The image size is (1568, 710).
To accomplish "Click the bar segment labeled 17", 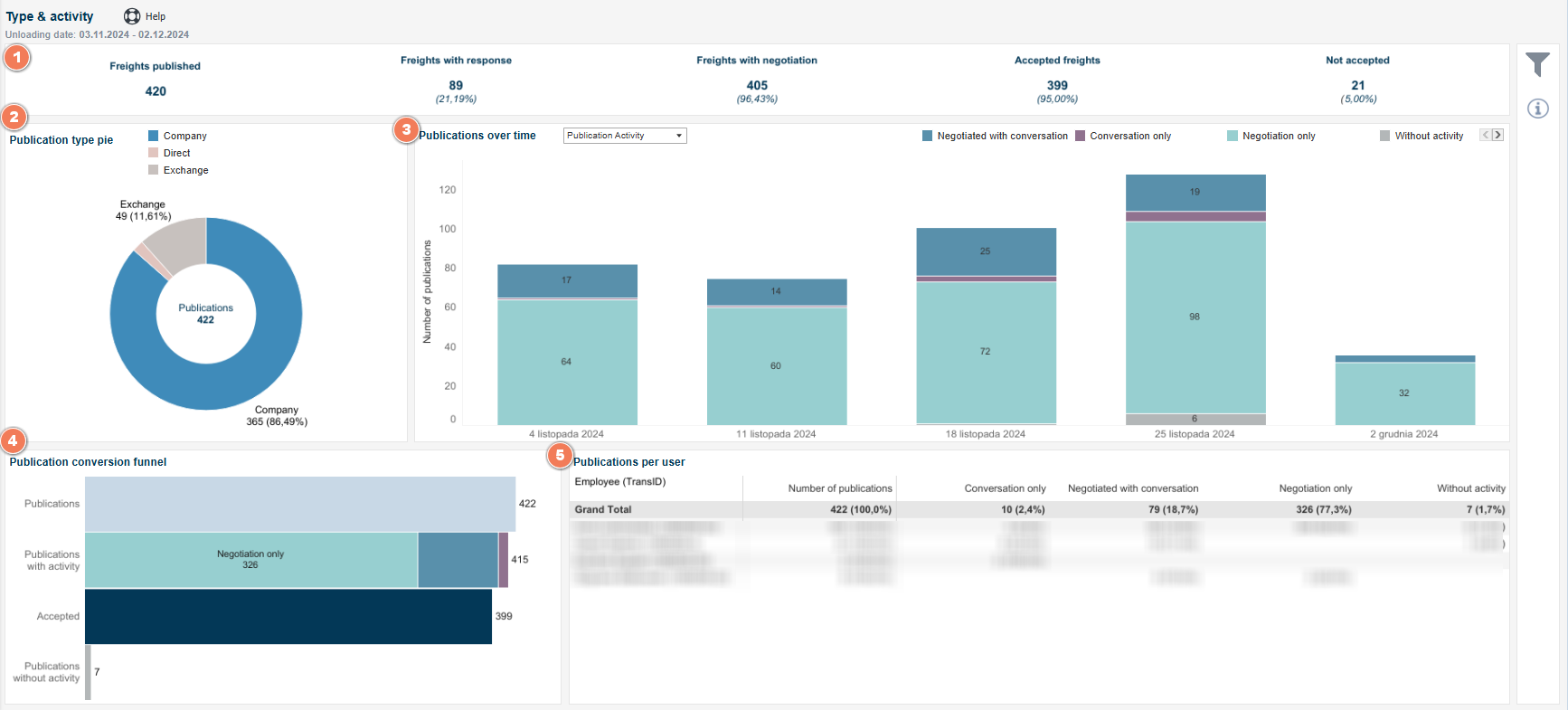I will 567,280.
